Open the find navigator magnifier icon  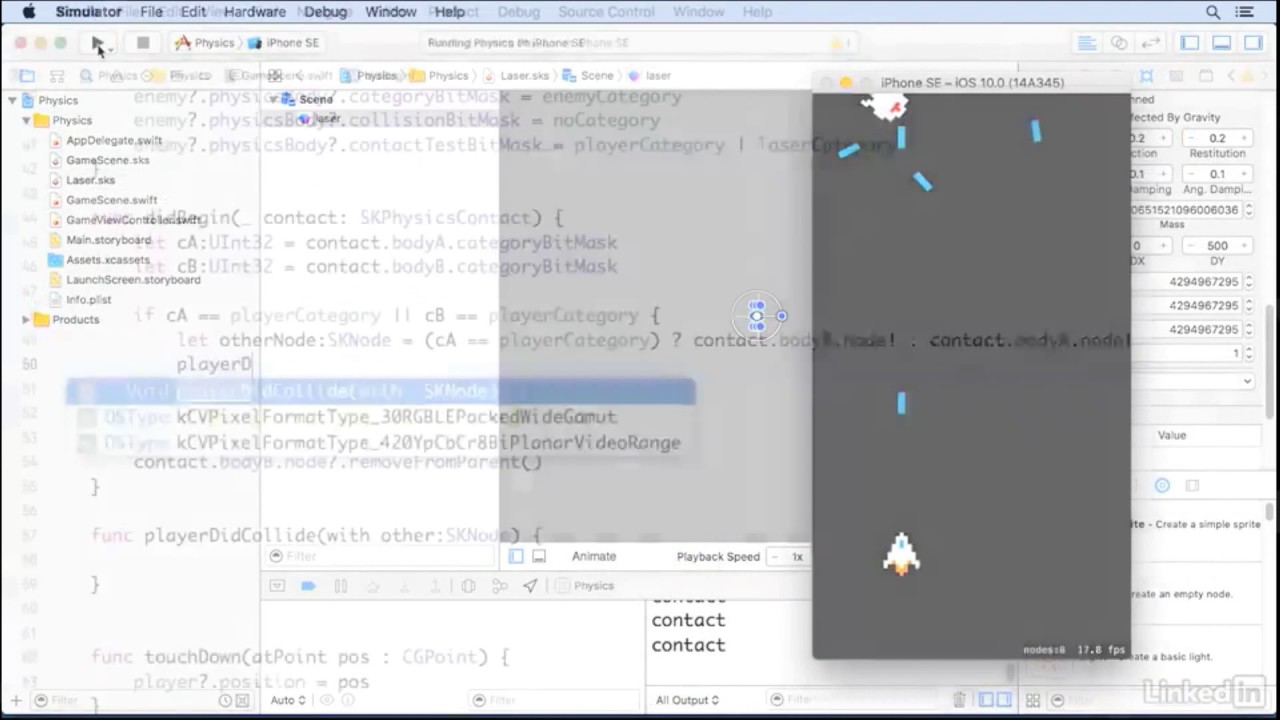[x=86, y=76]
